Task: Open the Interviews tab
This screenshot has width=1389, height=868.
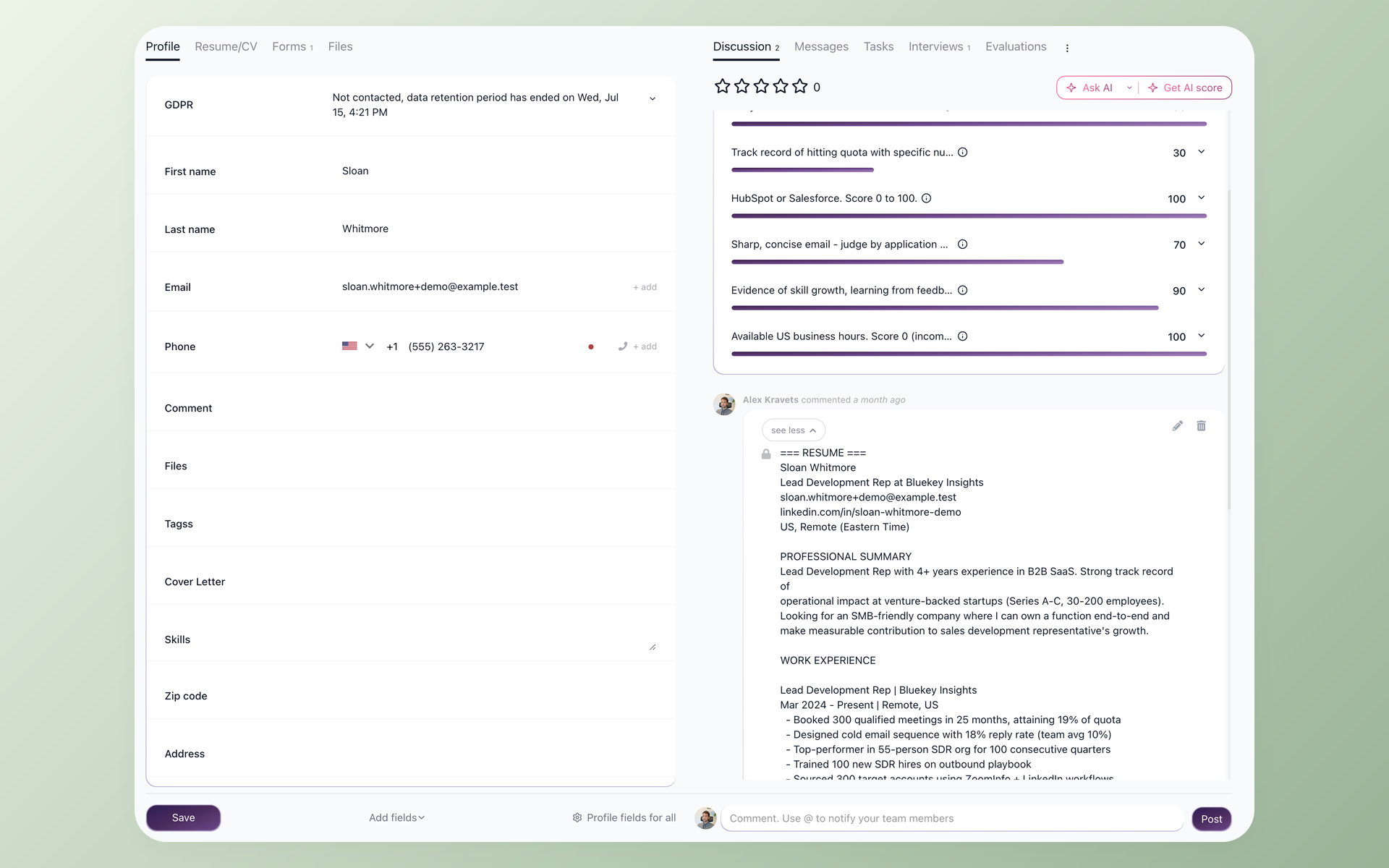Action: [x=939, y=47]
